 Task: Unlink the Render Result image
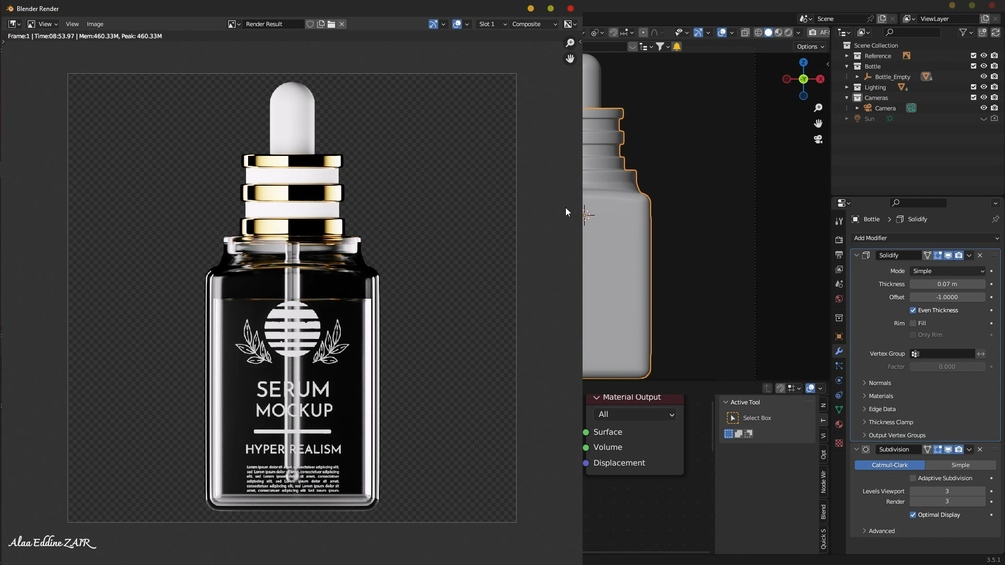[x=342, y=24]
